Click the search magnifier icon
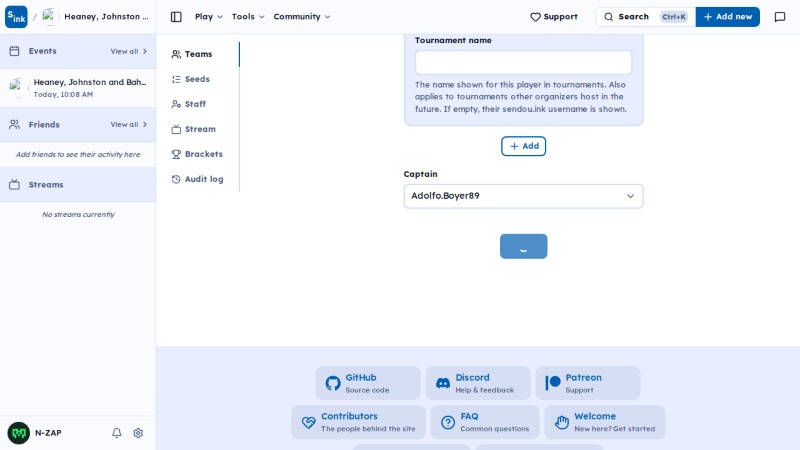 tap(609, 17)
